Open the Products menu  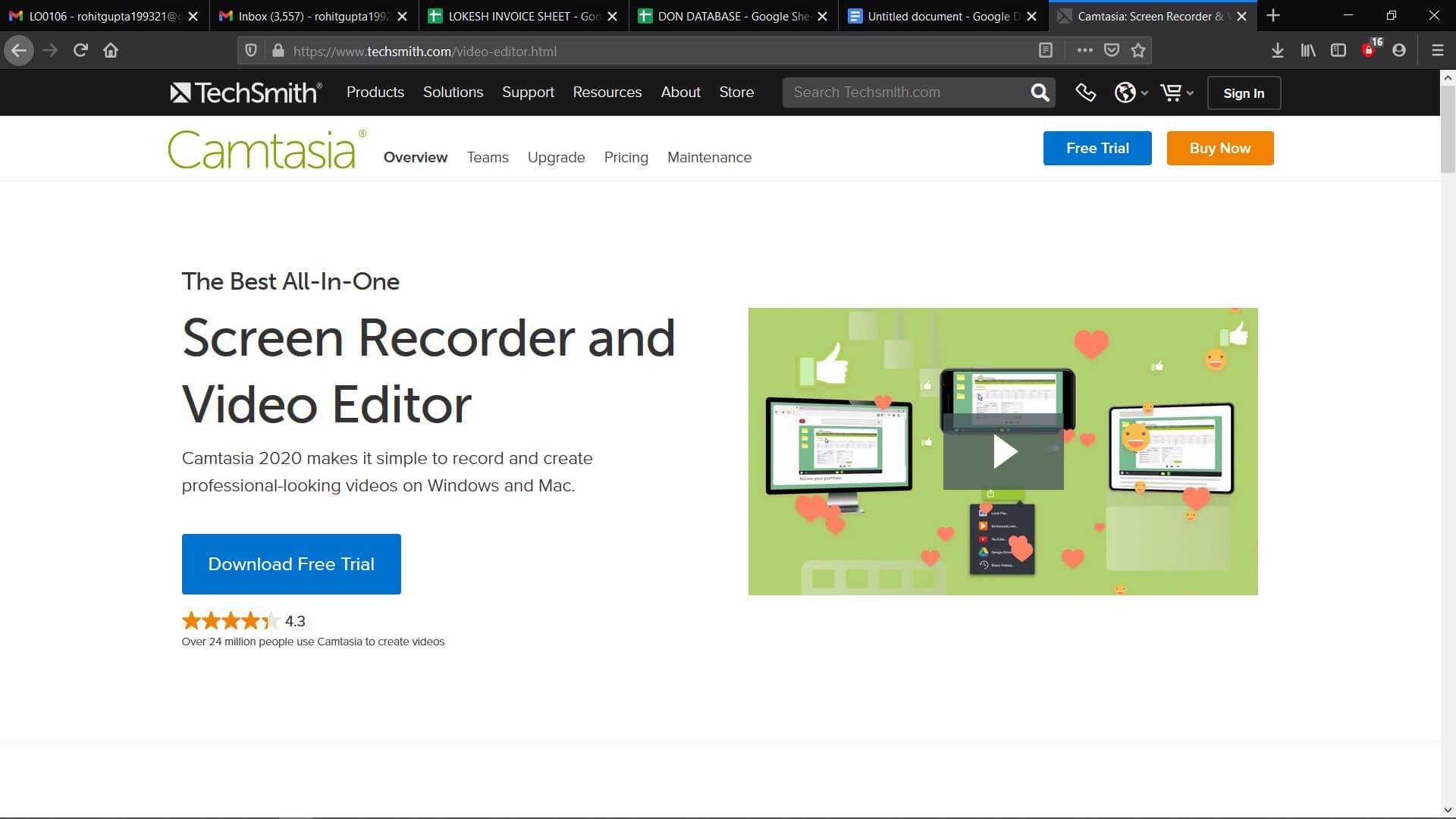click(375, 92)
